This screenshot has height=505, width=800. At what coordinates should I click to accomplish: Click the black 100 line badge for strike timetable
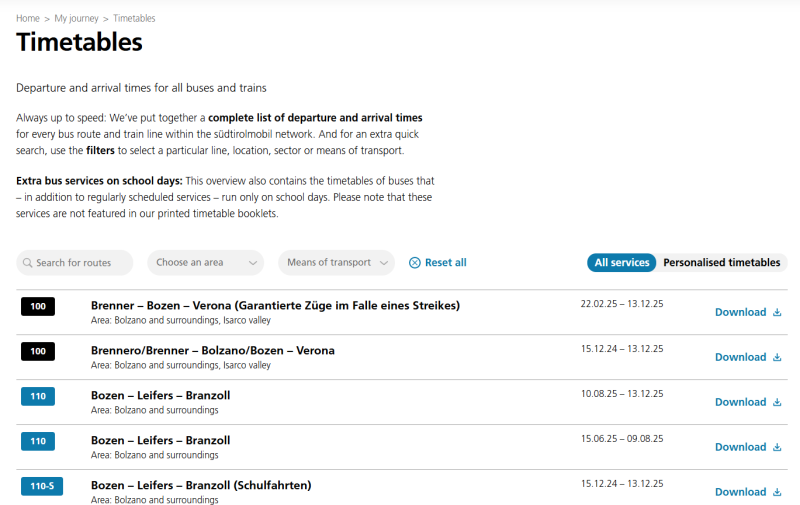38,307
